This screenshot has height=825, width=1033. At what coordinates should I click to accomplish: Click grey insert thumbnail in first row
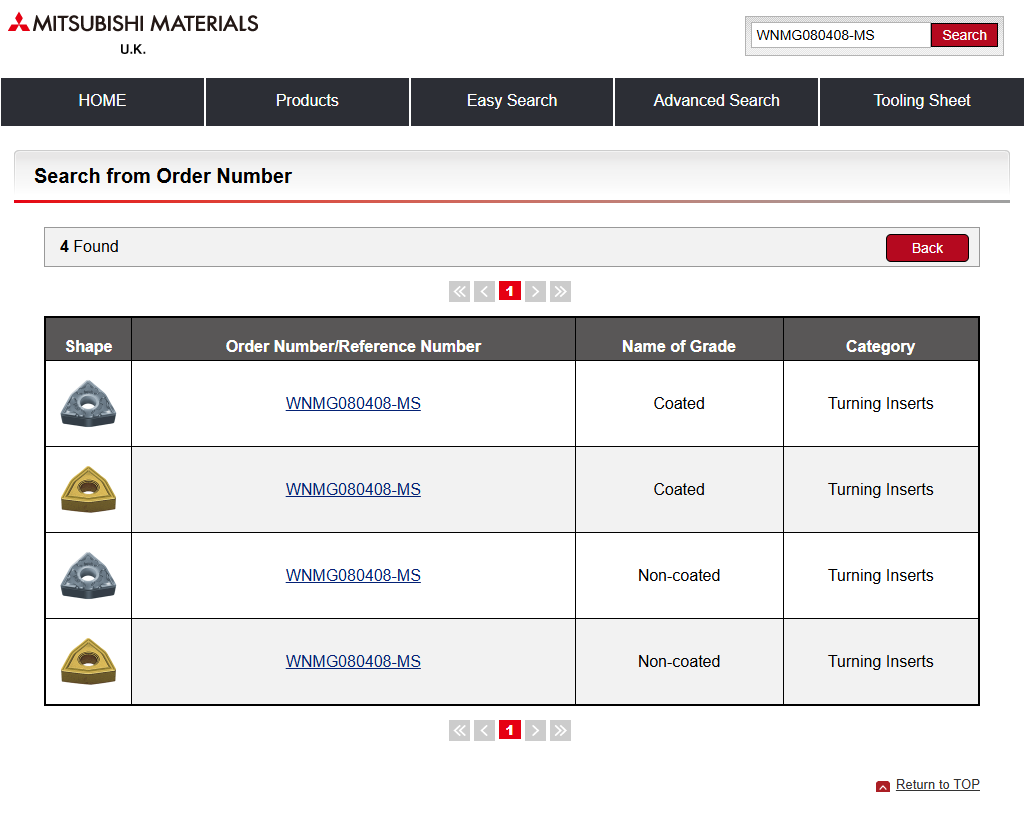coord(88,403)
